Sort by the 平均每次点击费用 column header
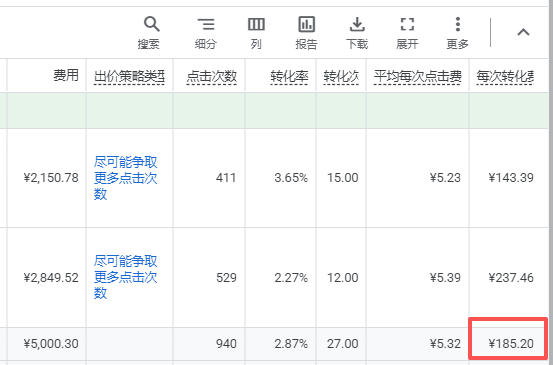Image resolution: width=553 pixels, height=365 pixels. [418, 76]
